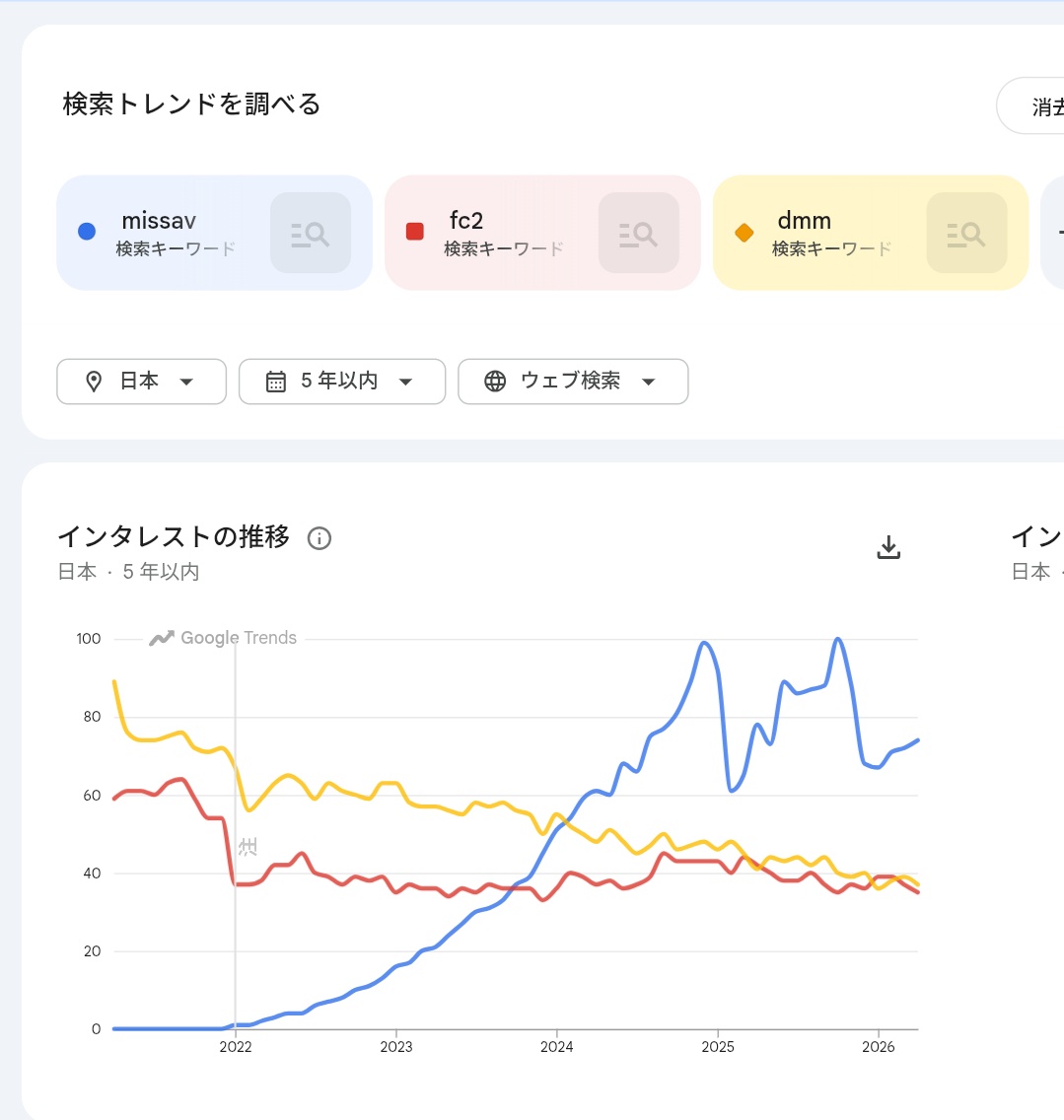
Task: Click the location pin icon next to 日本
Action: 94,382
